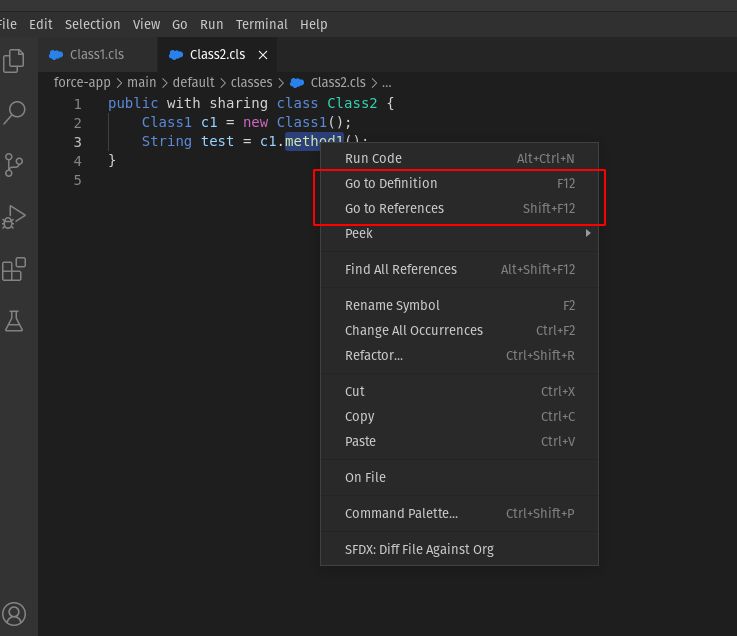
Task: Open the Testing beaker view
Action: [x=14, y=321]
